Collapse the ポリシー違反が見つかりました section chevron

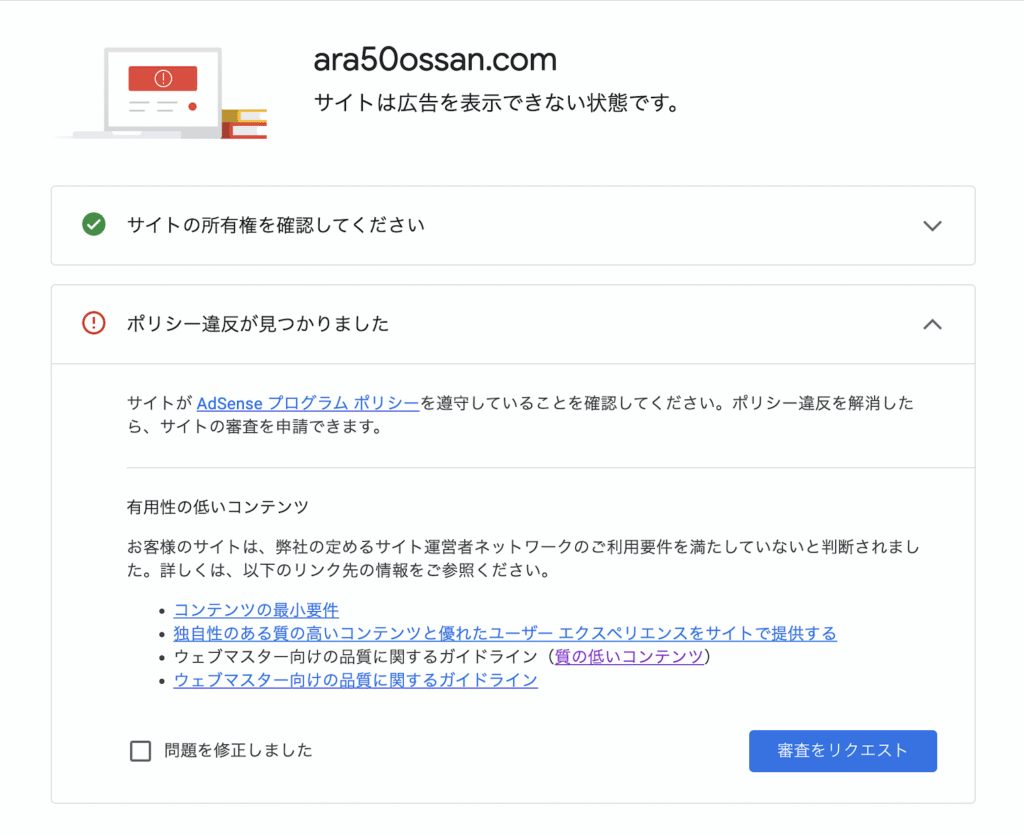[x=932, y=324]
